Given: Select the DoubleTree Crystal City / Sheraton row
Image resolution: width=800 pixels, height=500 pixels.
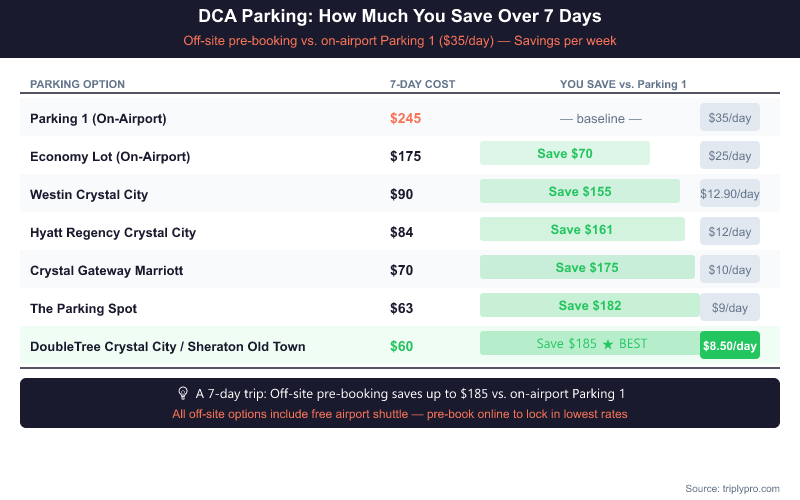Looking at the screenshot, I should [x=168, y=346].
